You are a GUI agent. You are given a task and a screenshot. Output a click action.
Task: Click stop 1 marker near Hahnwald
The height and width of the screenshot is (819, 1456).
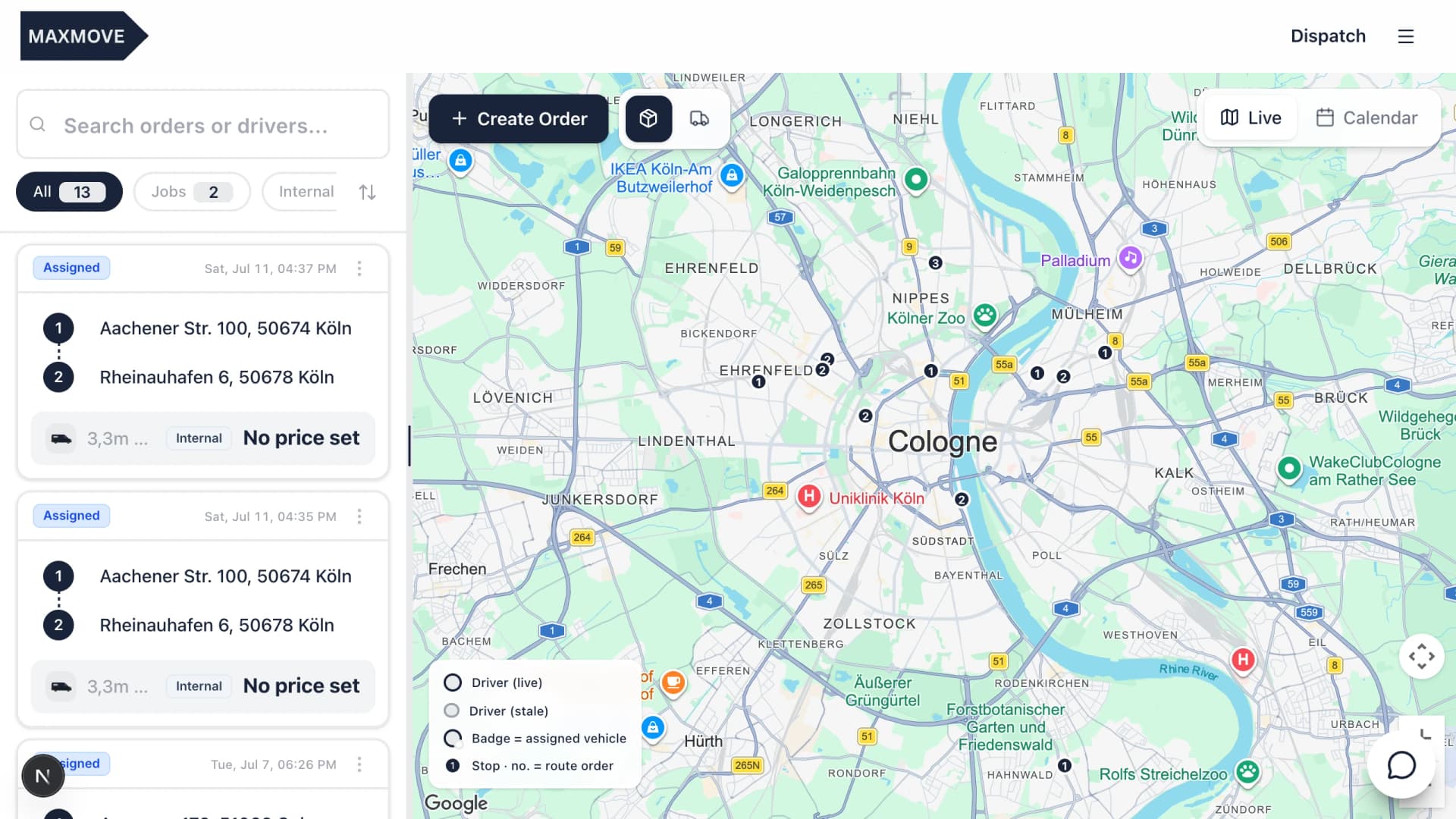[x=1065, y=766]
